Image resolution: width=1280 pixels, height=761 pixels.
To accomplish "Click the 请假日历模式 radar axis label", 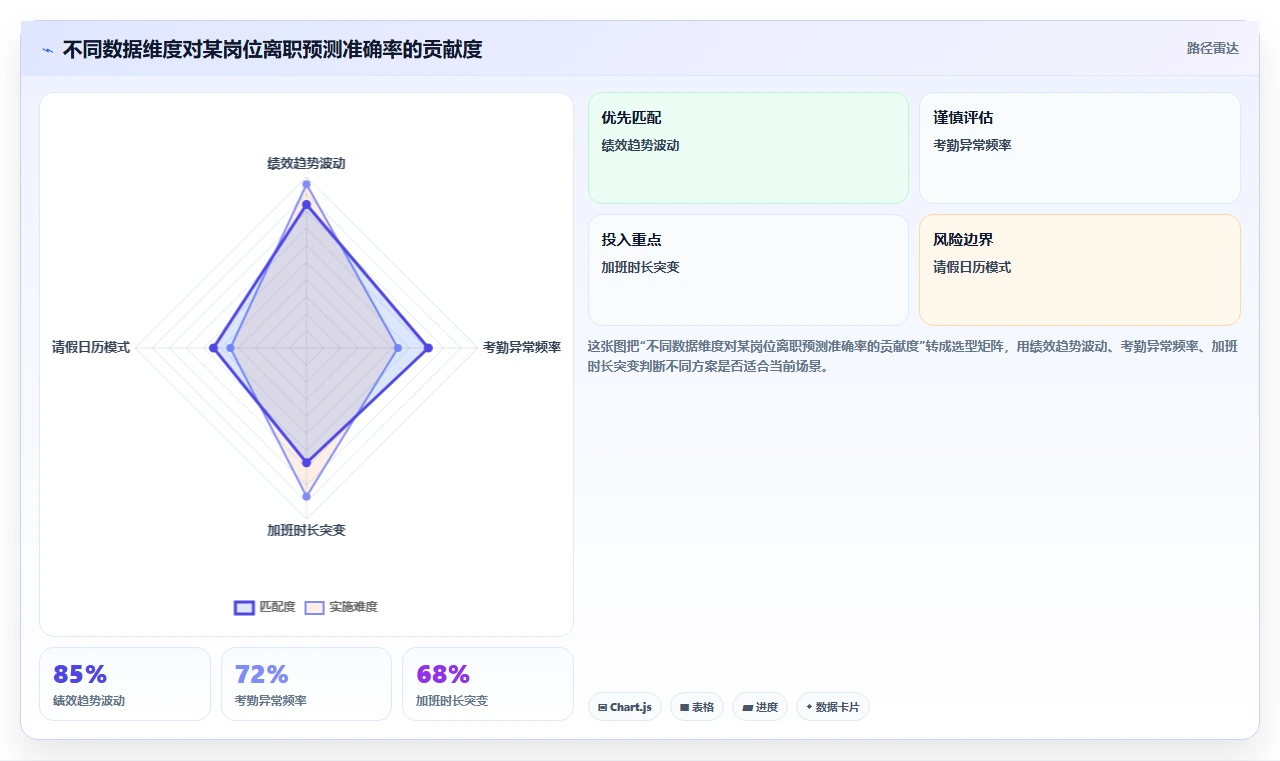I will pos(91,348).
